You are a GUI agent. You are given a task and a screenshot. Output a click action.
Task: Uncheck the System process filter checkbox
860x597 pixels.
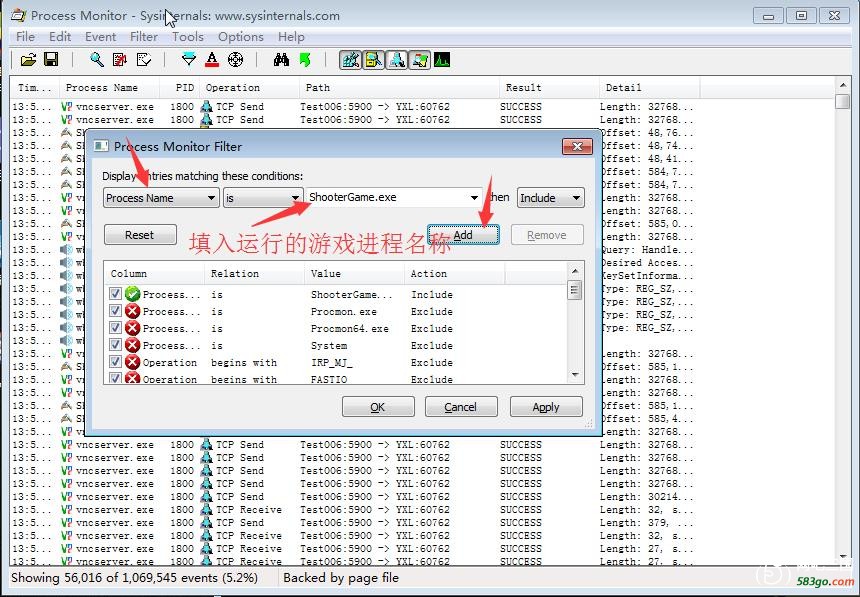tap(115, 345)
